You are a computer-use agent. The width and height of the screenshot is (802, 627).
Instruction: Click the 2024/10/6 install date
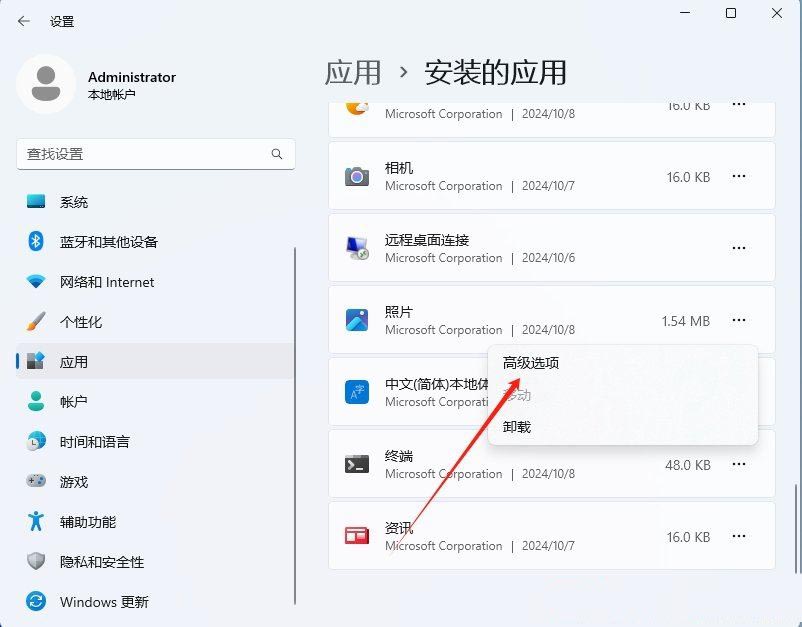point(548,258)
